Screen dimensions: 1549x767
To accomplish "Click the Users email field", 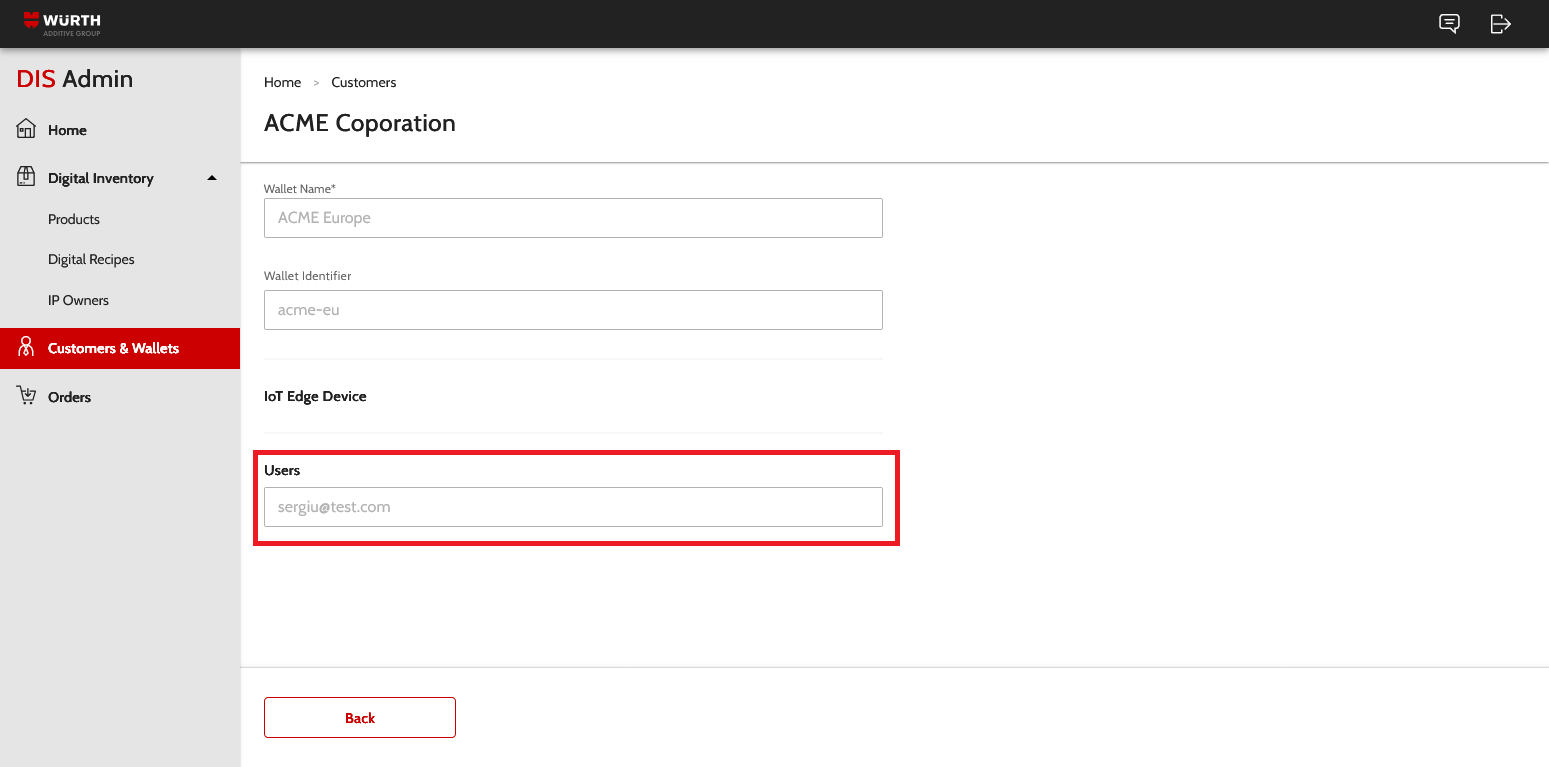I will (x=573, y=507).
